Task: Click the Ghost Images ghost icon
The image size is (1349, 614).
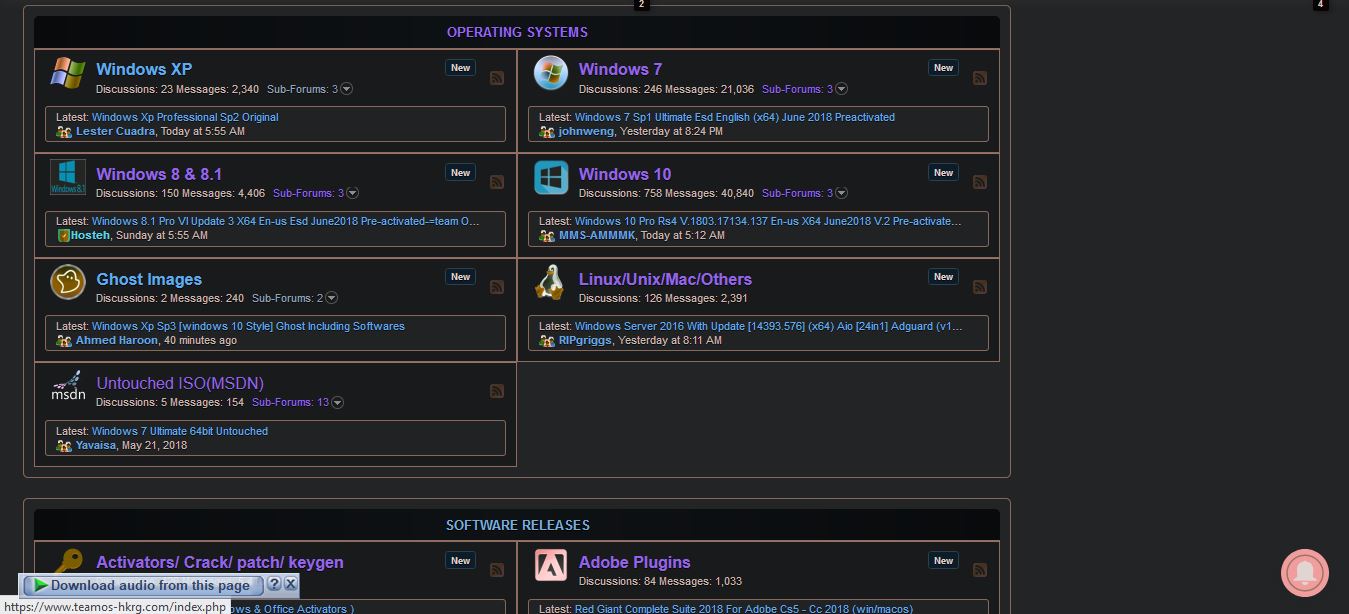Action: (x=68, y=282)
